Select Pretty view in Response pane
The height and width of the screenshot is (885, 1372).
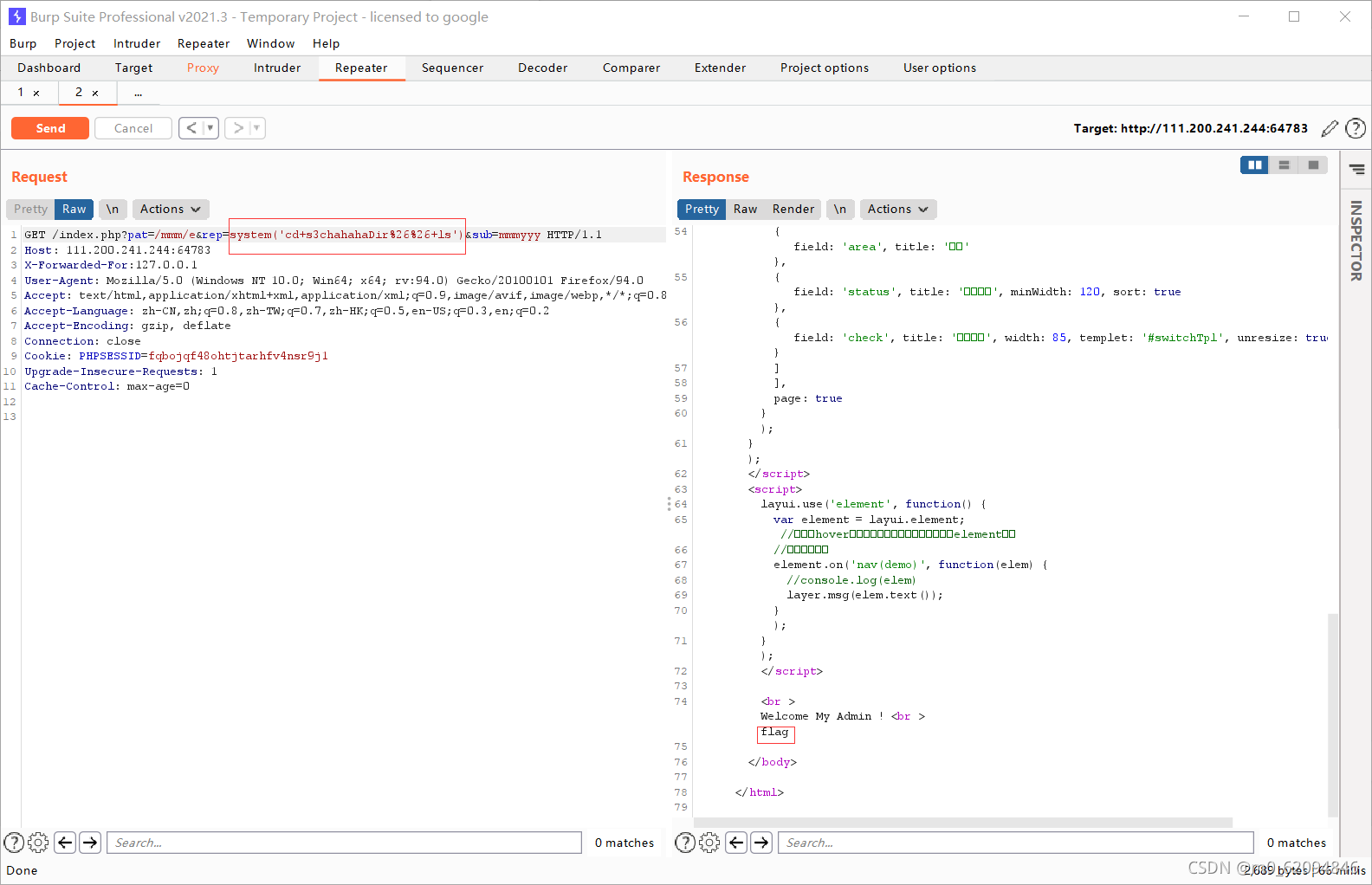pos(702,210)
